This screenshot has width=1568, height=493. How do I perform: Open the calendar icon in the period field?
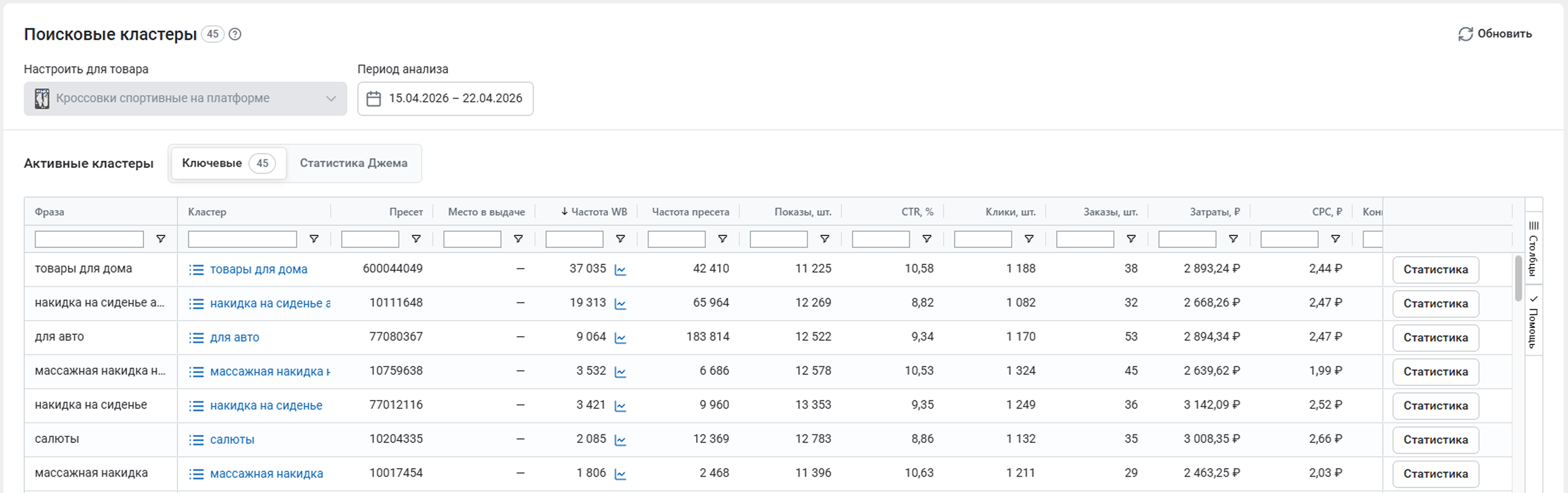pos(374,99)
